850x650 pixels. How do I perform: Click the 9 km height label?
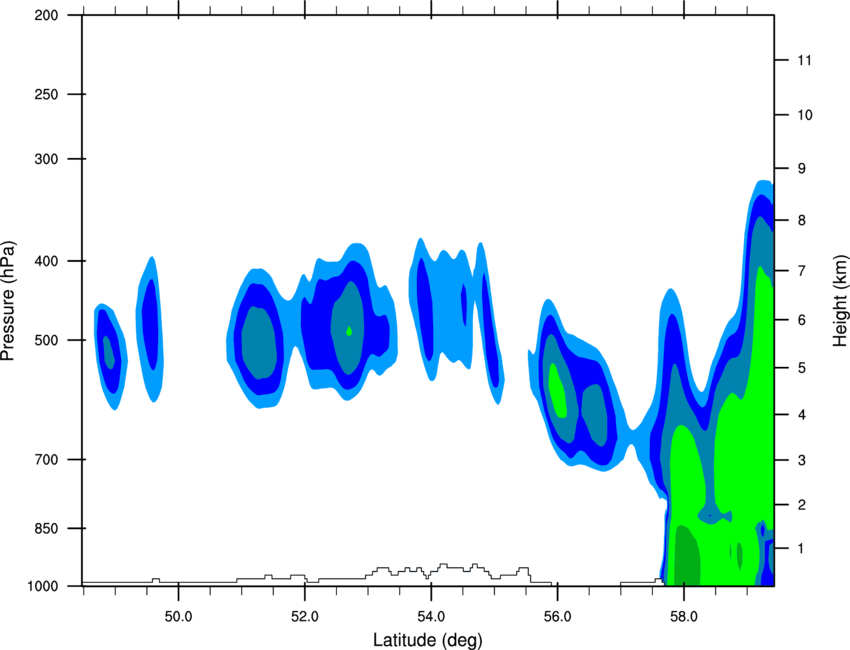[802, 169]
